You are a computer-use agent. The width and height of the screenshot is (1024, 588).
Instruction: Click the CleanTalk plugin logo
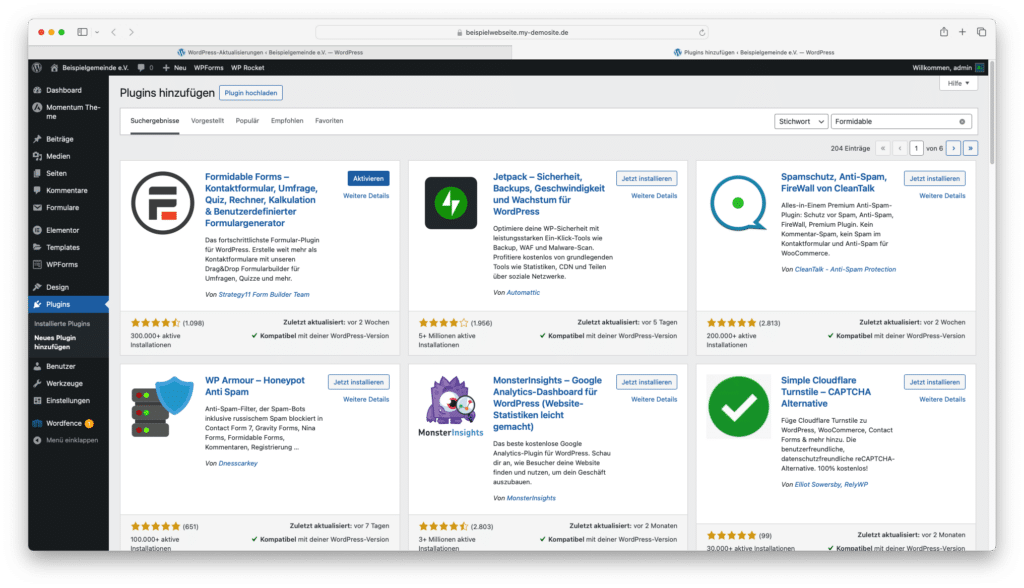(x=738, y=203)
